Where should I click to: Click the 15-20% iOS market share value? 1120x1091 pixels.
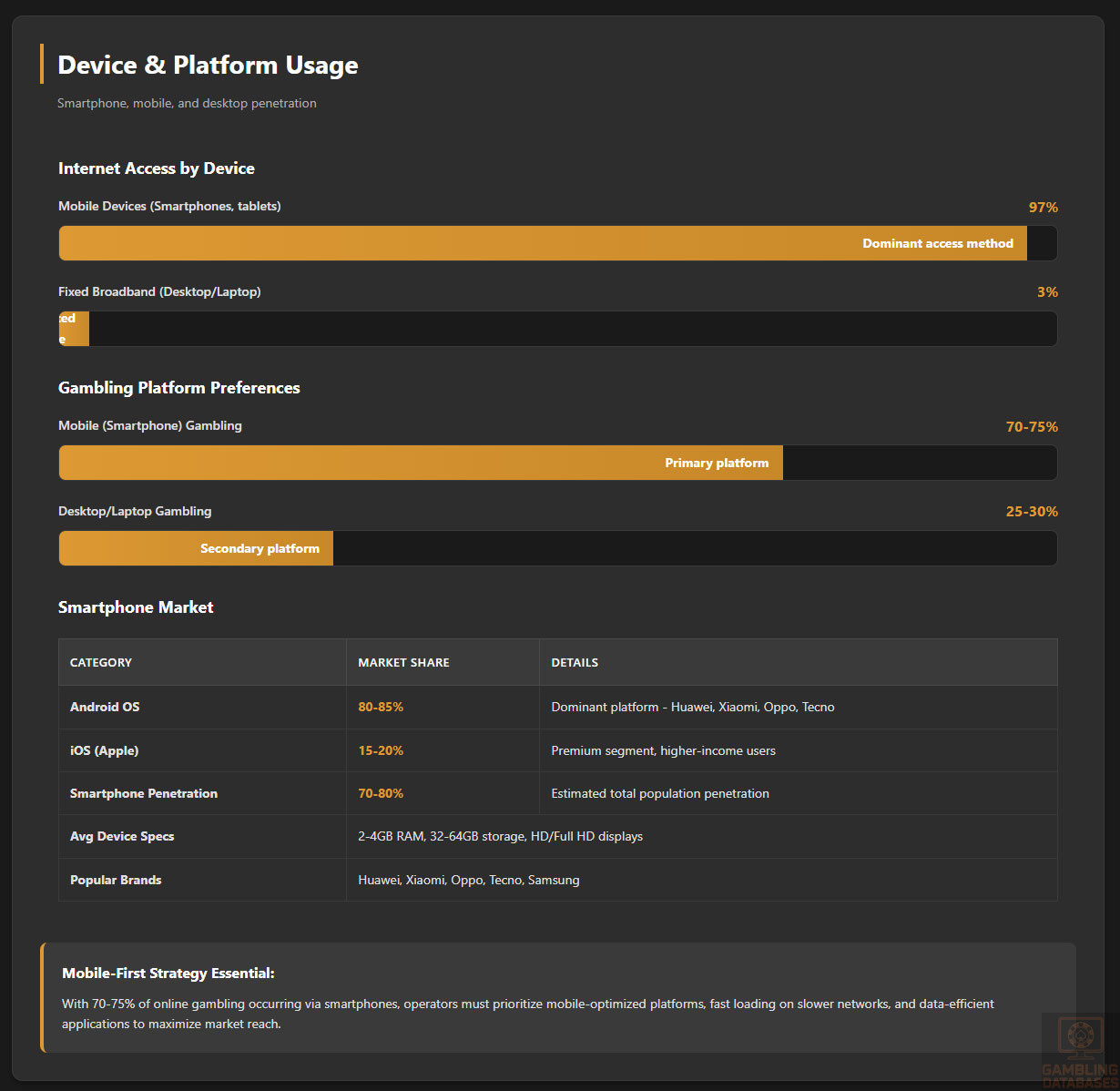pyautogui.click(x=381, y=750)
